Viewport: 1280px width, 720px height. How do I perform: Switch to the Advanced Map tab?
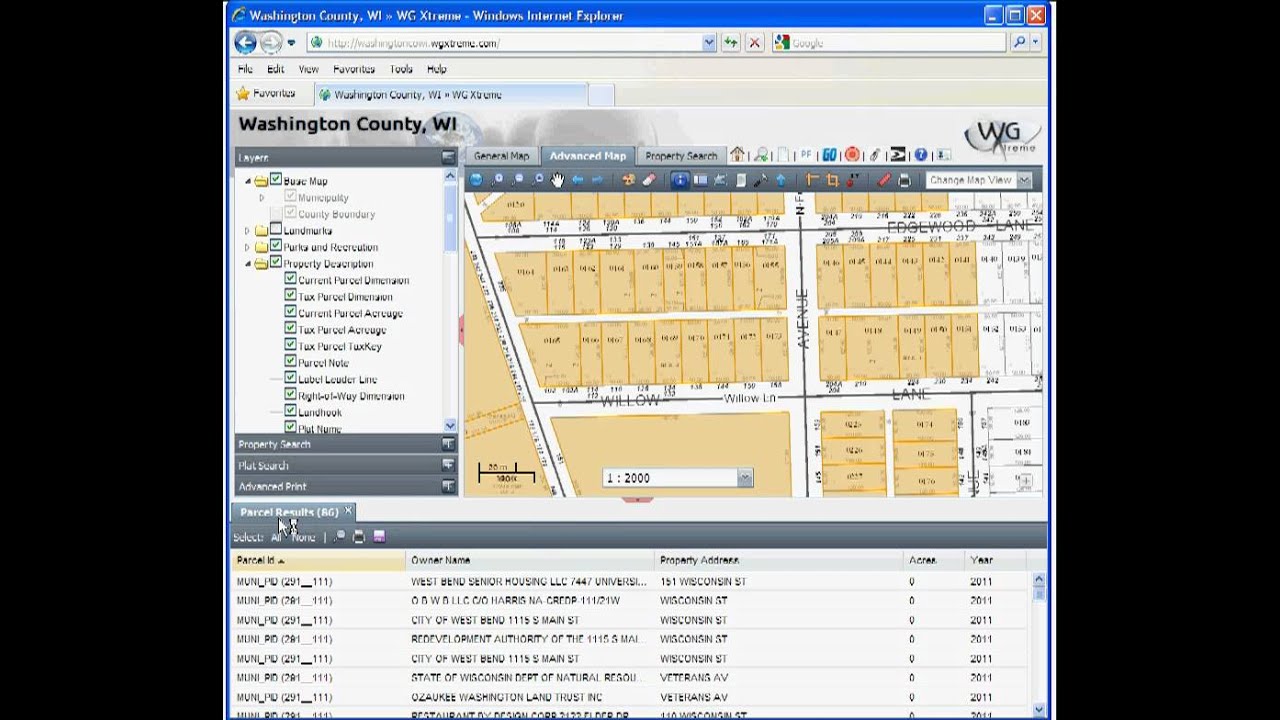[587, 156]
